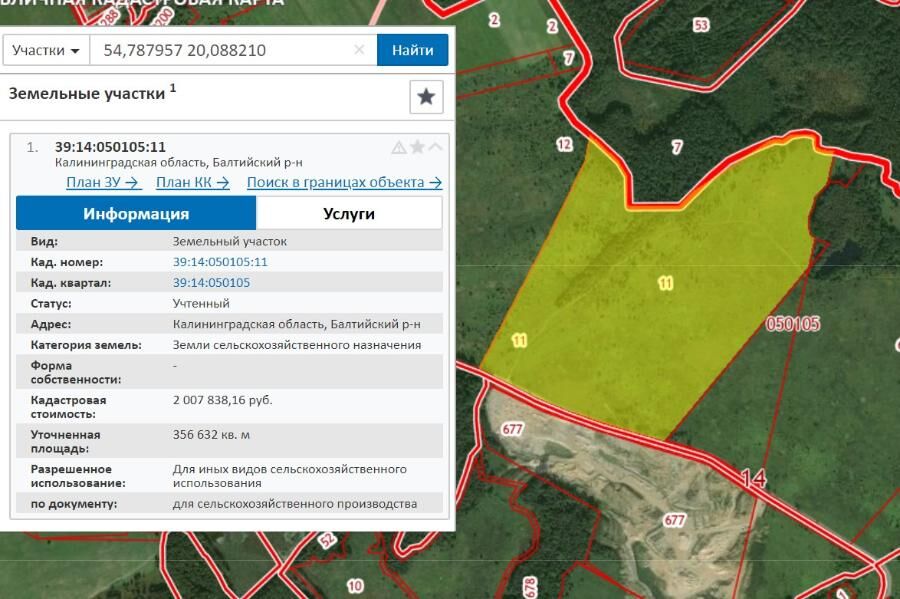Viewport: 900px width, 599px height.
Task: Click the 677 parcel label in quarry
Action: click(x=674, y=520)
